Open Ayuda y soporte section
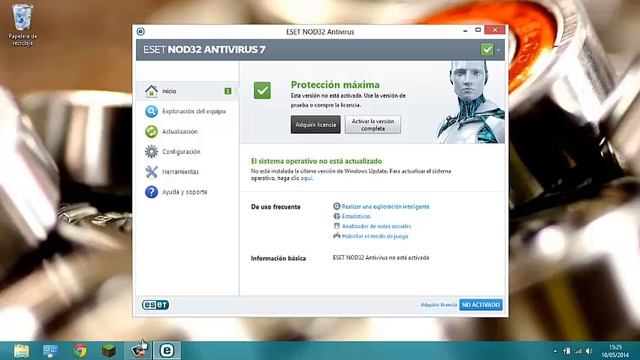The height and width of the screenshot is (360, 640). (x=187, y=192)
